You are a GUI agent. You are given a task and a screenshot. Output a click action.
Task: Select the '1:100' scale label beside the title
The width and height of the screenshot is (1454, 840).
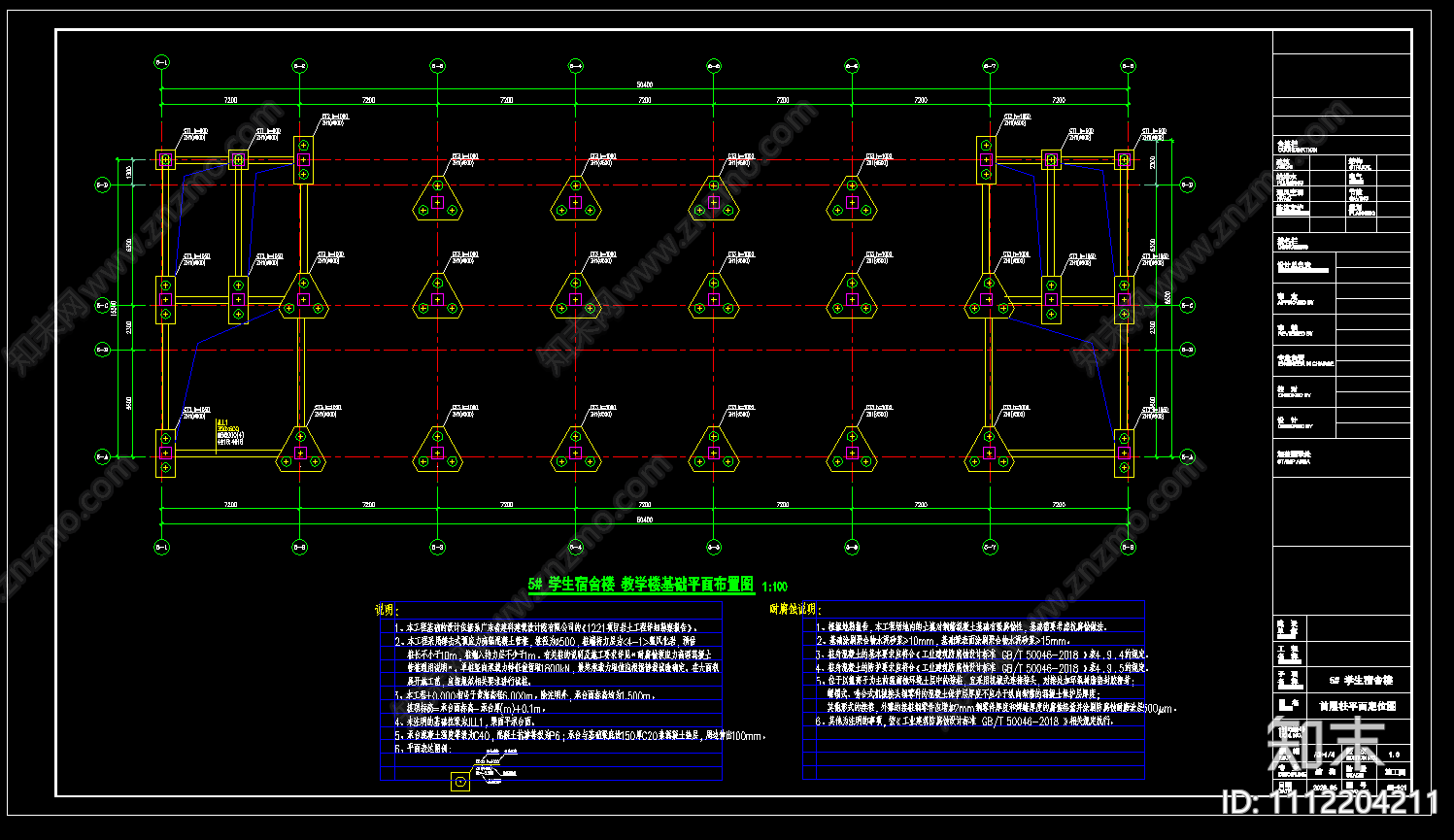(775, 587)
